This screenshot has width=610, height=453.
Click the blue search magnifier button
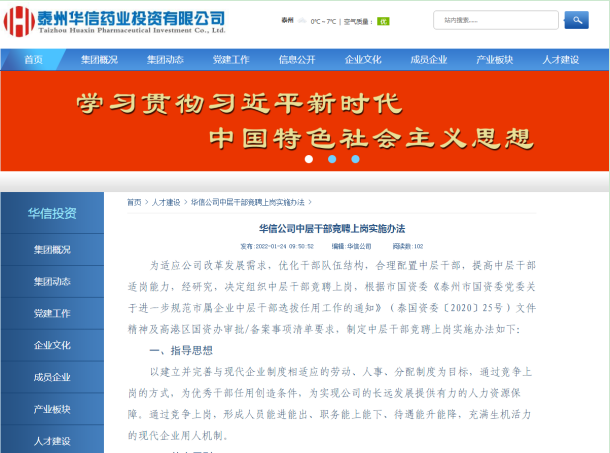point(575,20)
